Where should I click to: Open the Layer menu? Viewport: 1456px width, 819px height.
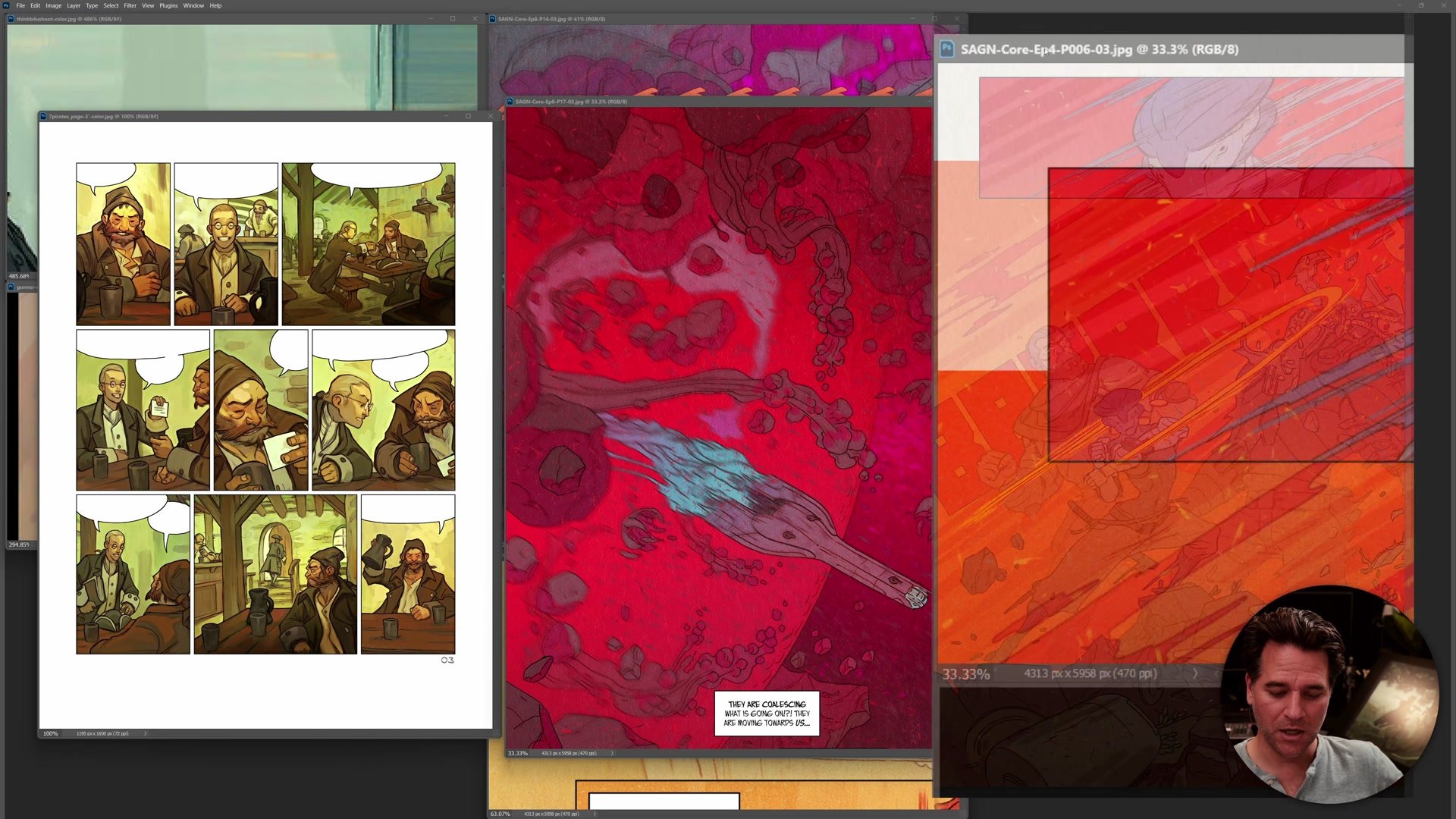[74, 5]
